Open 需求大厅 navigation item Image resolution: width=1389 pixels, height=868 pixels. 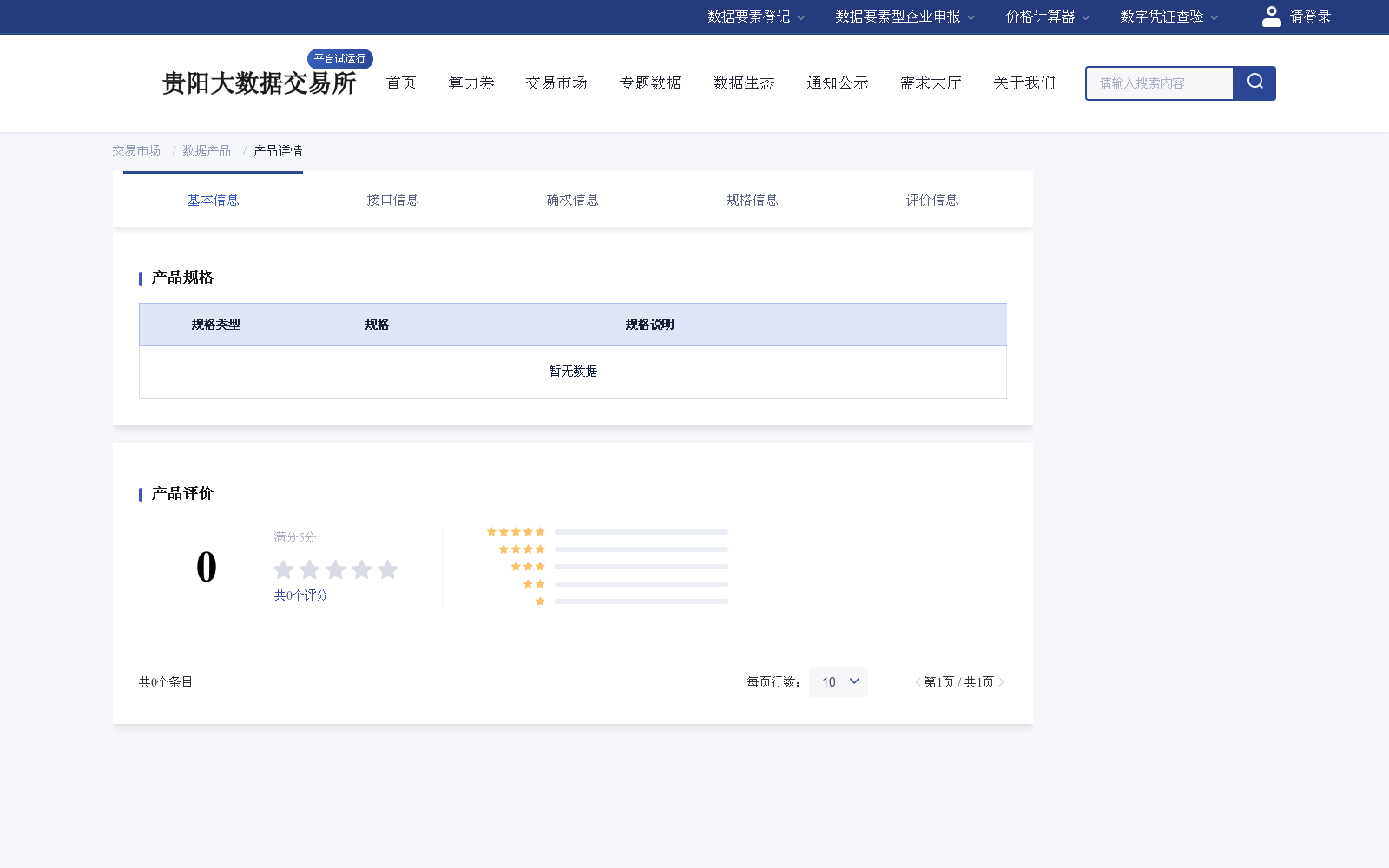(931, 82)
